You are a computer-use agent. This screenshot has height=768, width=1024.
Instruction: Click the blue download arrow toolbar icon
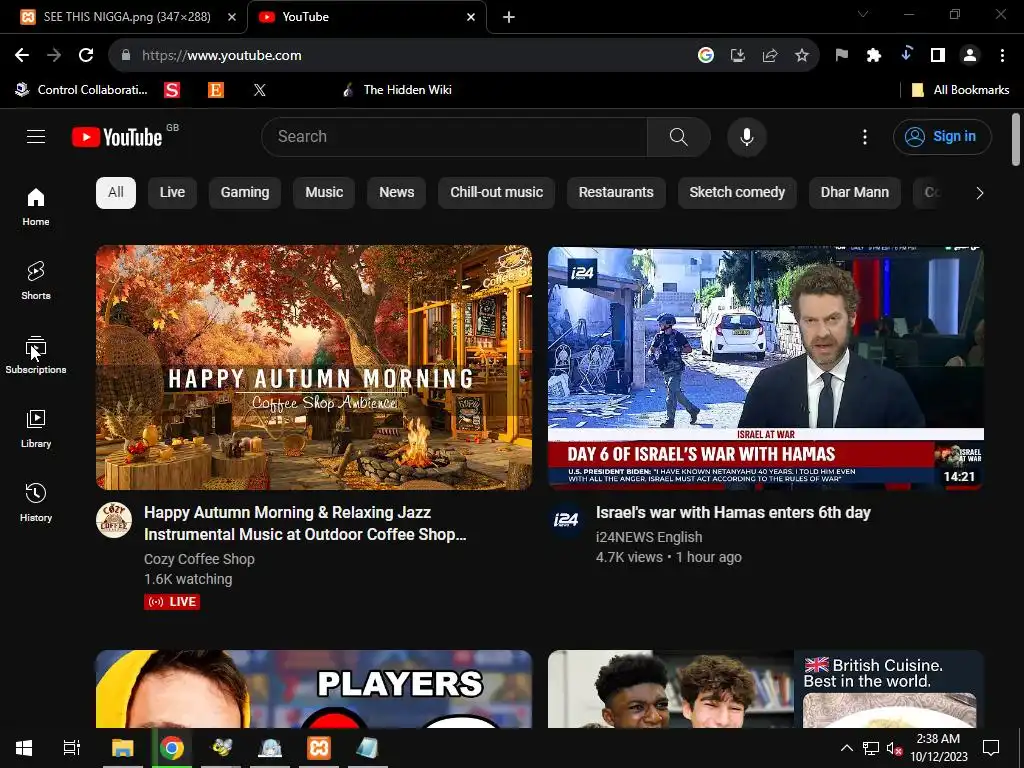pos(906,54)
